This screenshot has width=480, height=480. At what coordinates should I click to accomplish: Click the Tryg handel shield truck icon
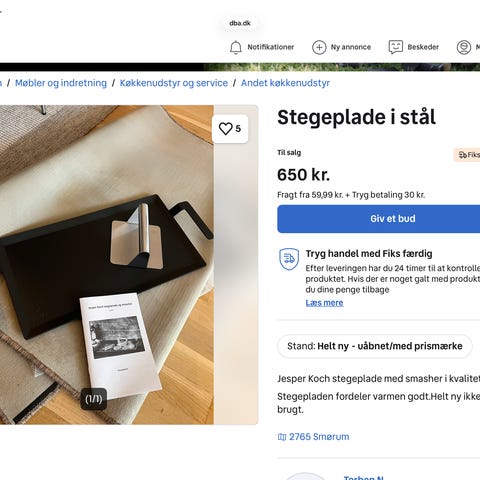289,259
